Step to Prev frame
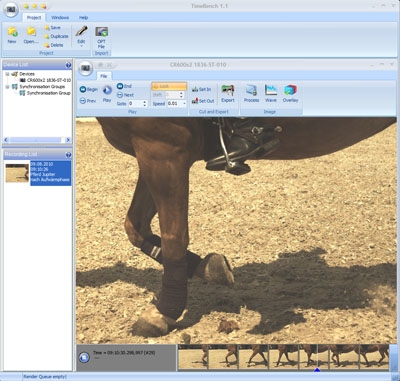410x381 pixels. coord(88,101)
